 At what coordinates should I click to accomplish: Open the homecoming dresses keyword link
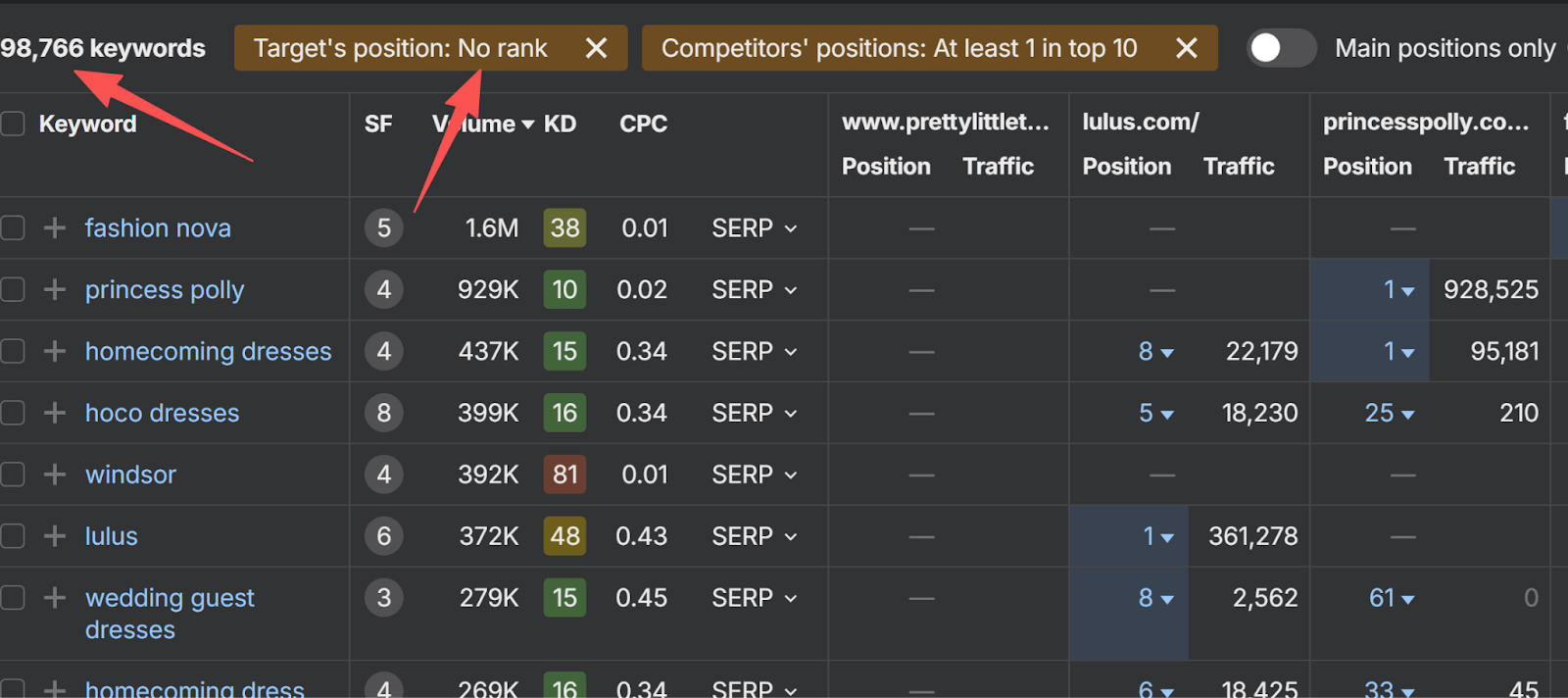click(x=208, y=351)
